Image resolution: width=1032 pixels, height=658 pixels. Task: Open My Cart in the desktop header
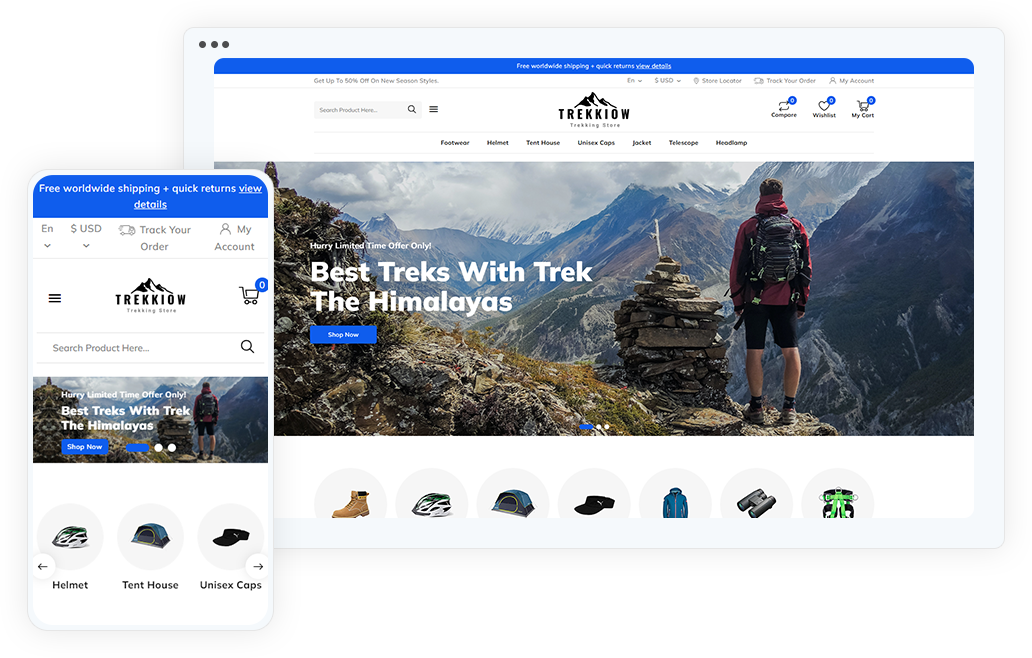862,106
